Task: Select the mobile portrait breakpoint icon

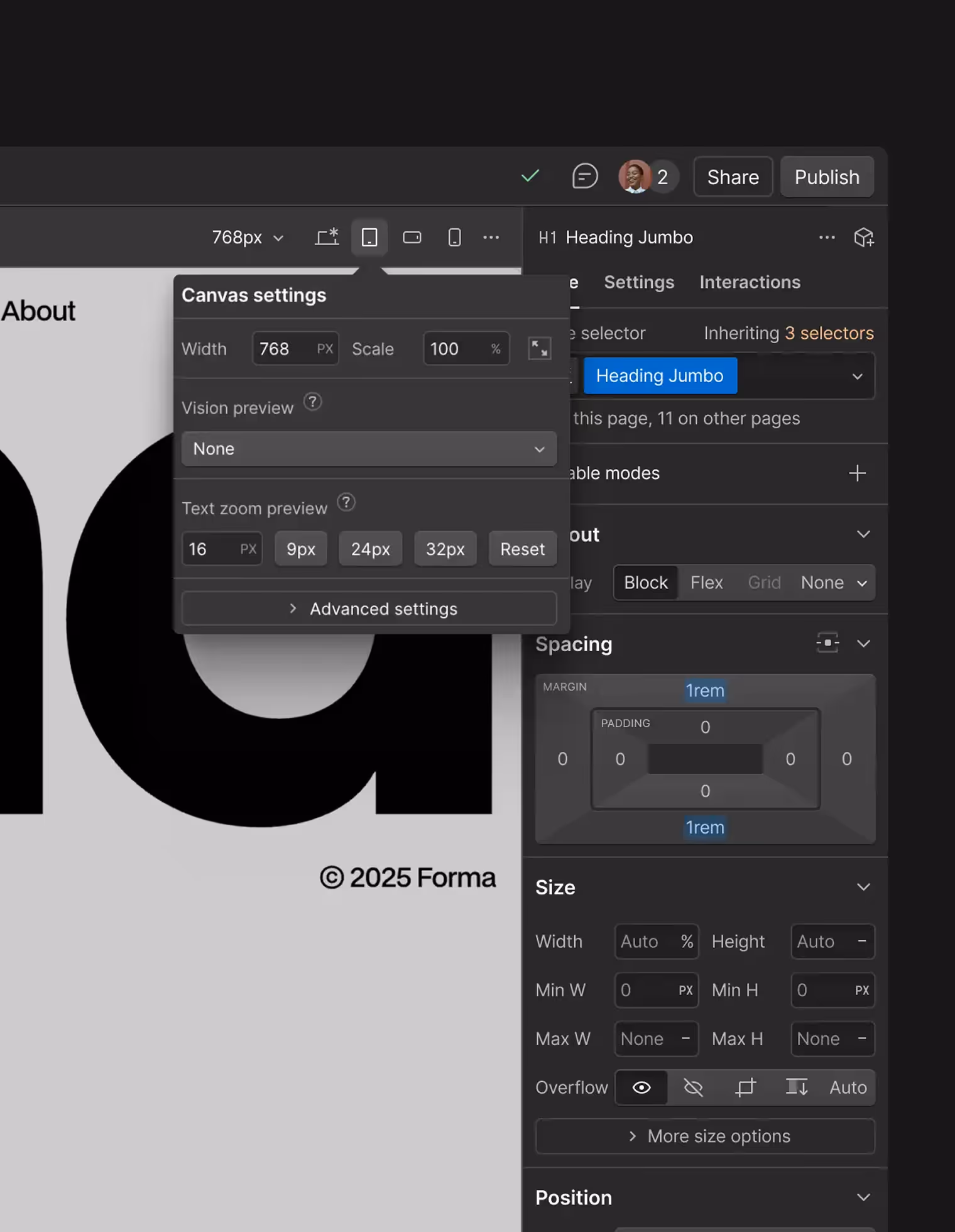Action: (454, 237)
